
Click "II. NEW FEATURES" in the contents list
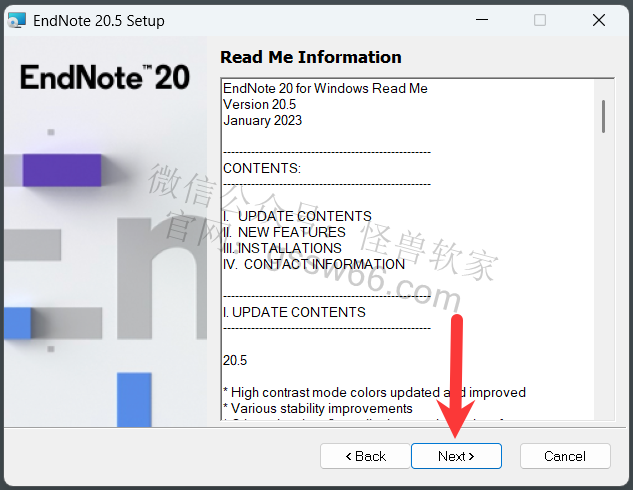tap(284, 232)
